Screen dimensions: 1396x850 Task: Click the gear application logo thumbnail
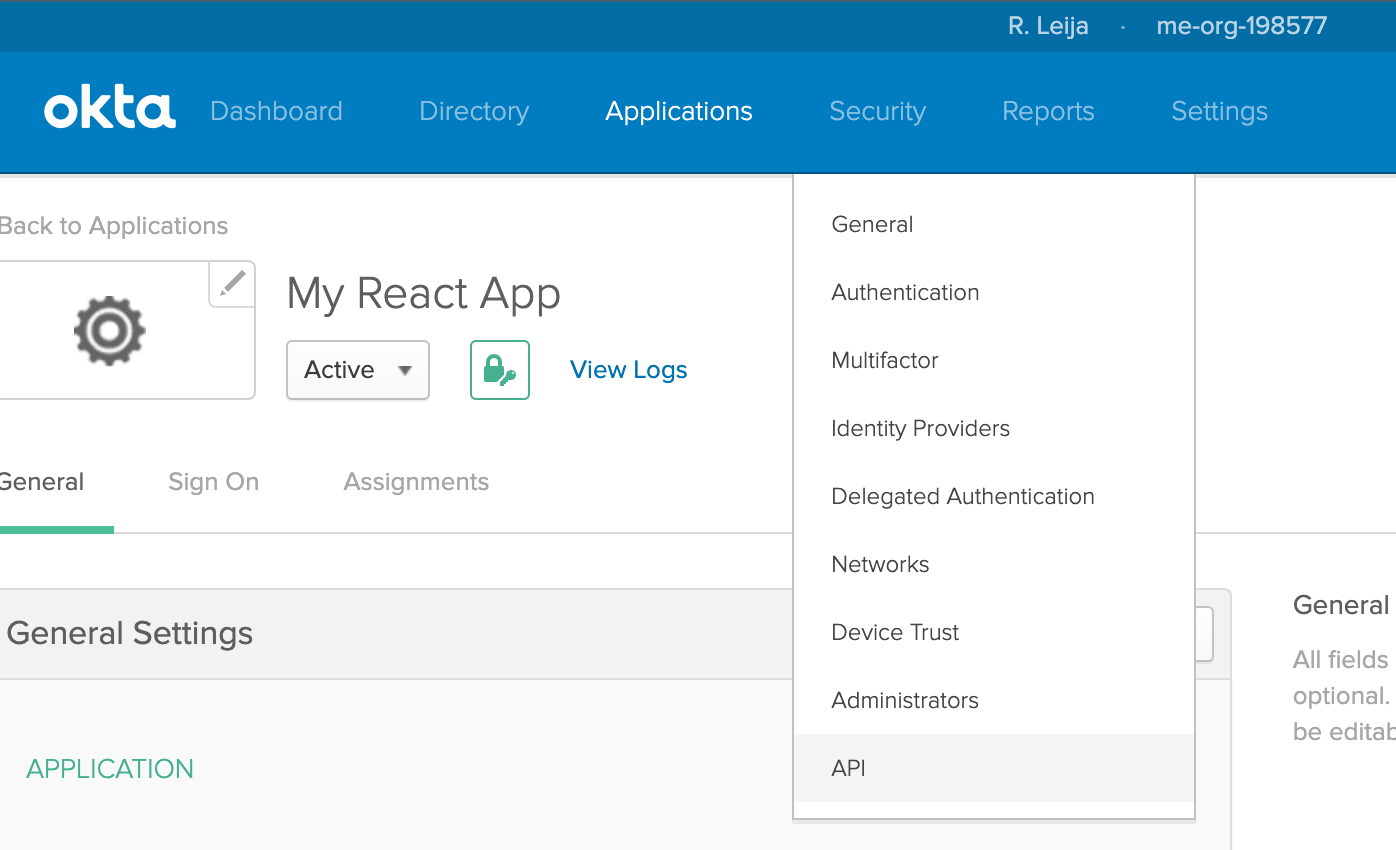[109, 330]
